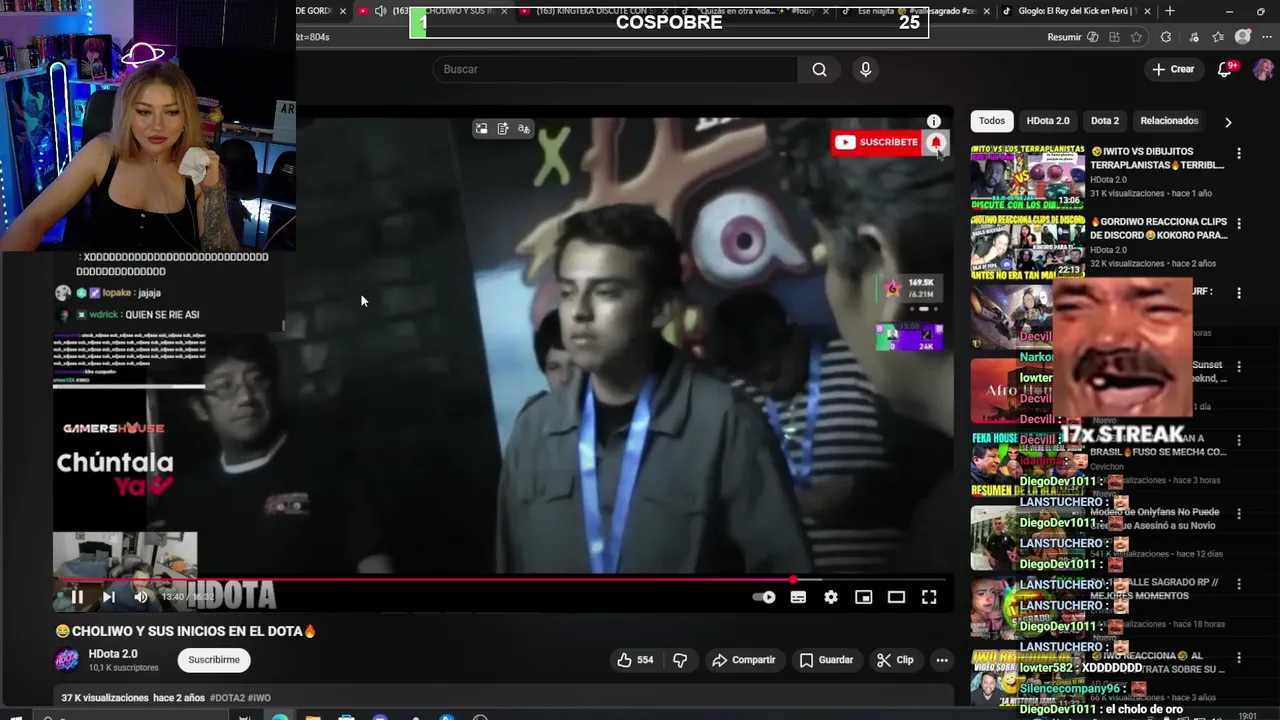
Task: Select the Todos filter chip
Action: point(992,121)
